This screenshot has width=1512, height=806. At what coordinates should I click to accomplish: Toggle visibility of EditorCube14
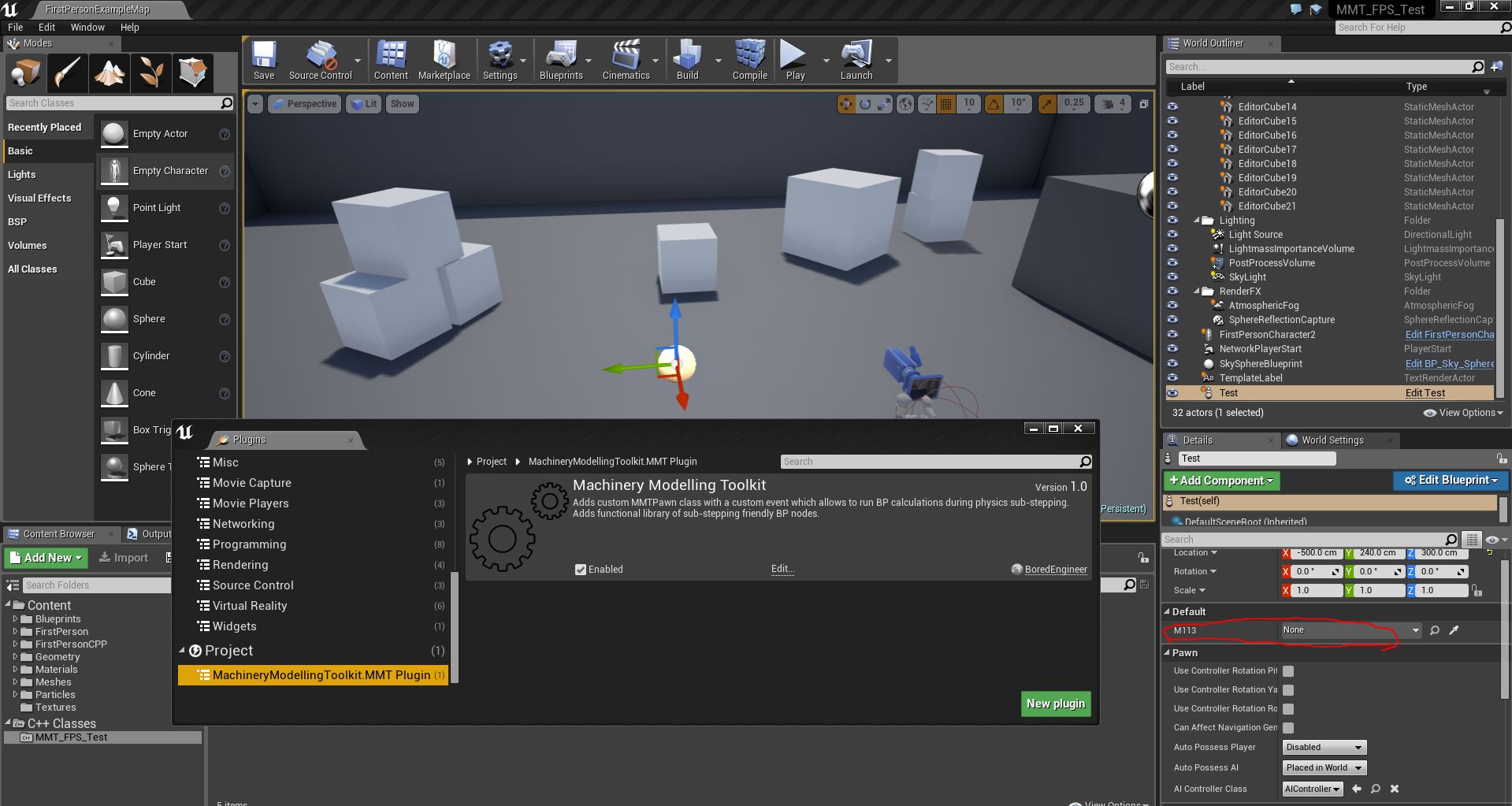[1172, 107]
